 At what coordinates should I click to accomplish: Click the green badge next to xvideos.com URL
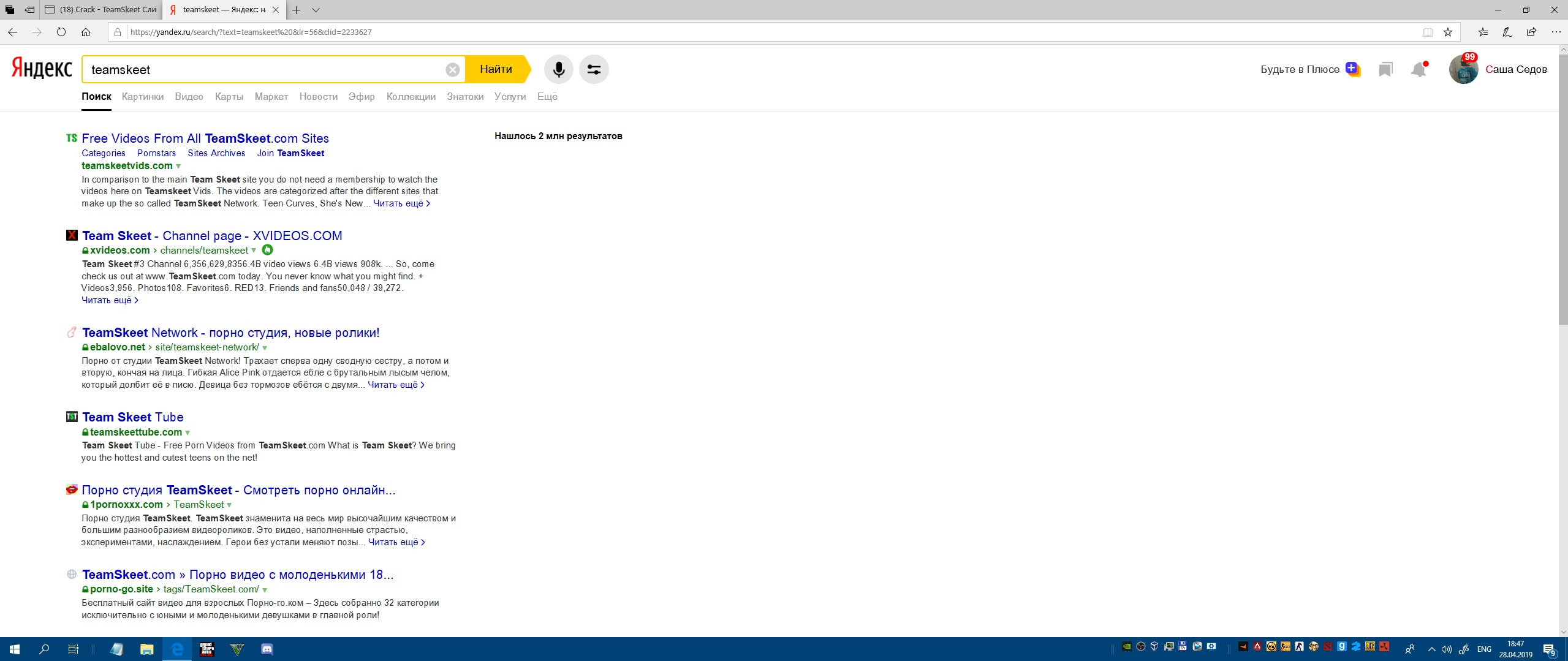[268, 250]
